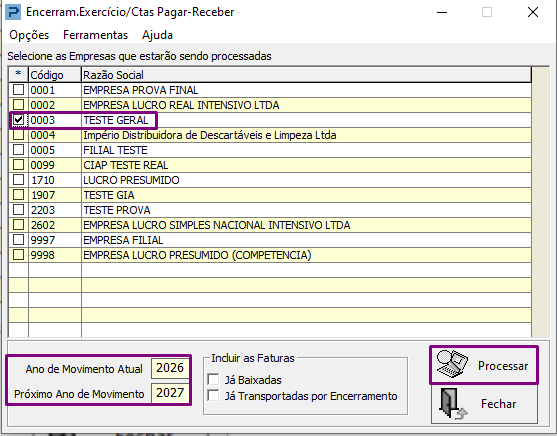Mark company 1710 LUCRO PRESUMIDO
This screenshot has width=557, height=436.
tap(18, 180)
